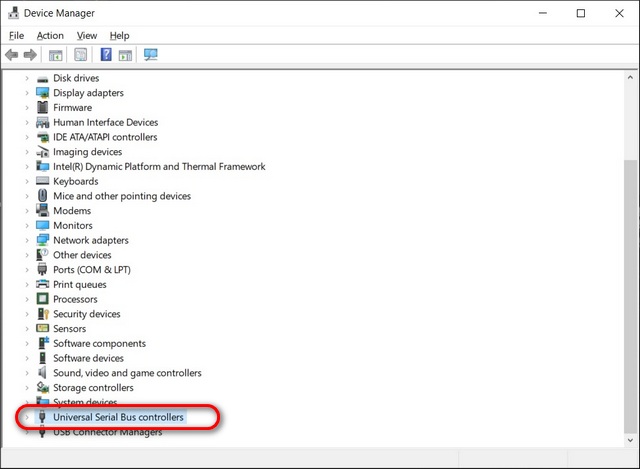Expand the Network adapters node
Screen dimensions: 640x469
click(27, 240)
